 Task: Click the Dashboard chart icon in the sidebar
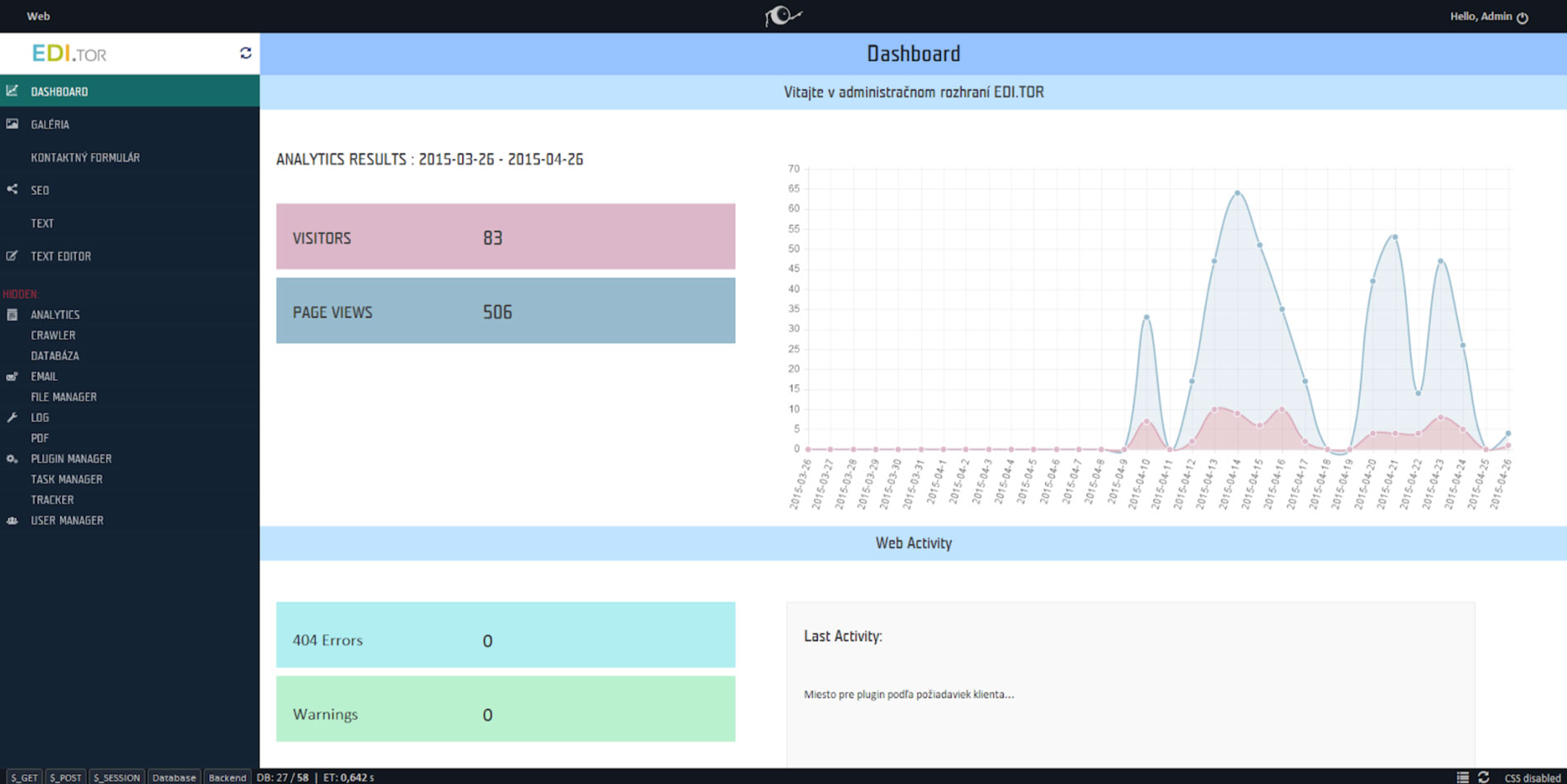[x=12, y=91]
